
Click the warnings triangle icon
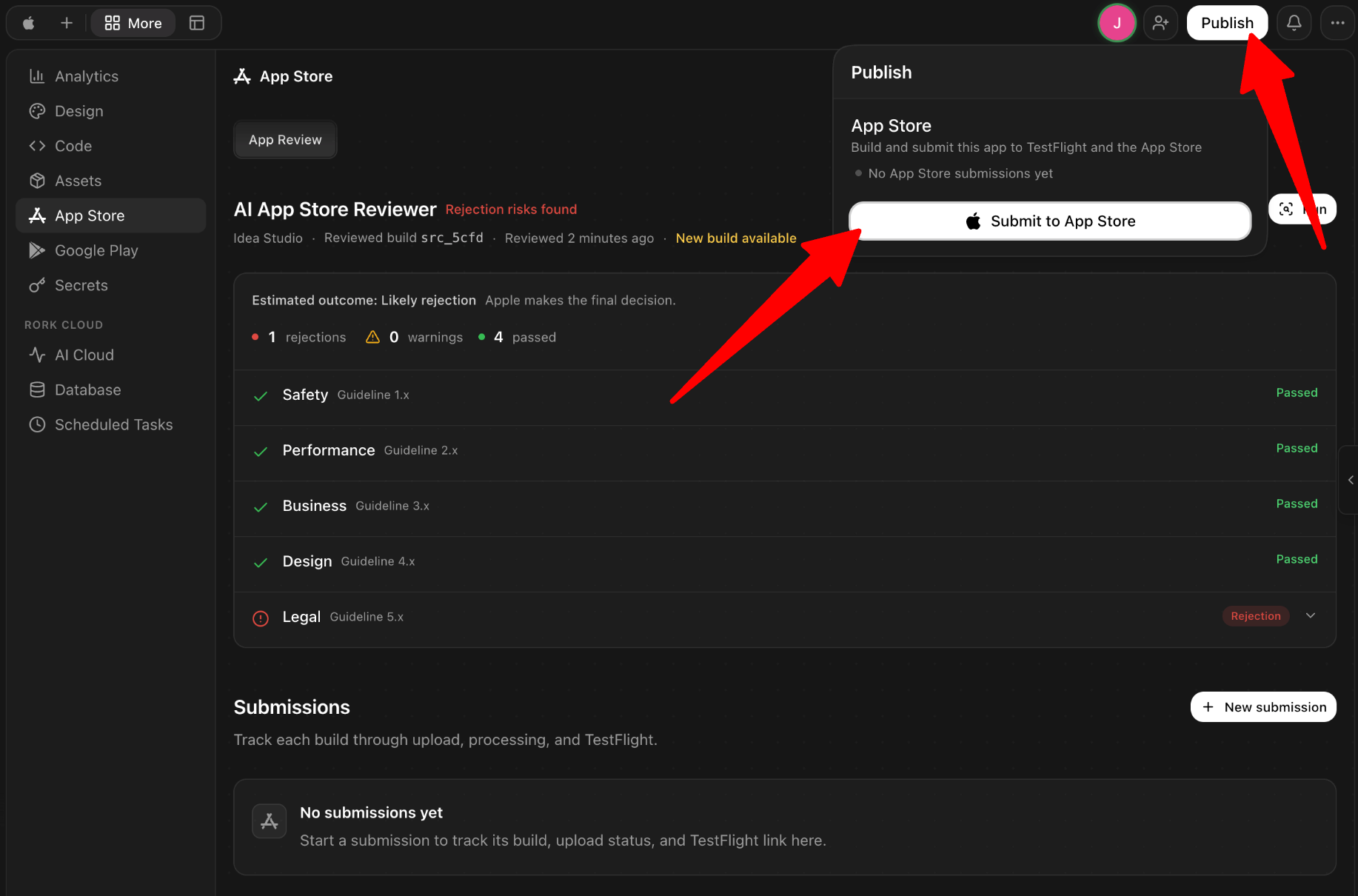372,337
